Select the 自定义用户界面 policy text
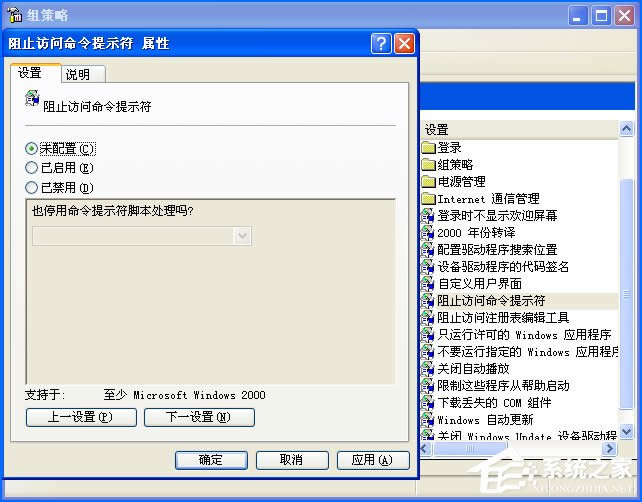This screenshot has width=642, height=502. tap(479, 283)
